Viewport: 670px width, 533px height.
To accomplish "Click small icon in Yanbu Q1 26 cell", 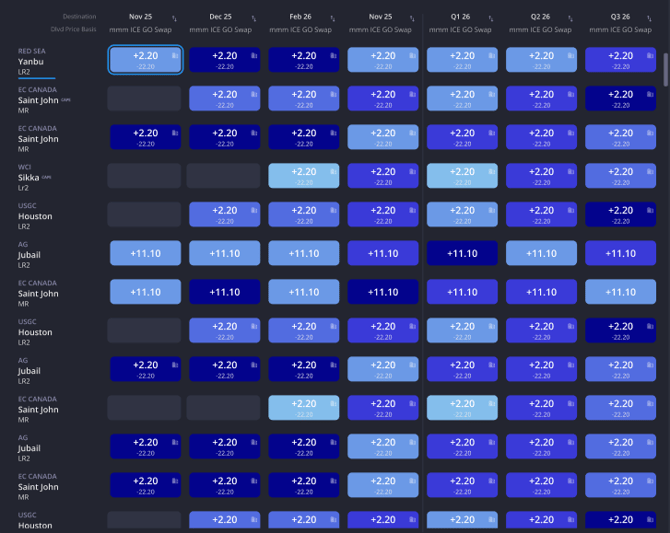I will (492, 56).
